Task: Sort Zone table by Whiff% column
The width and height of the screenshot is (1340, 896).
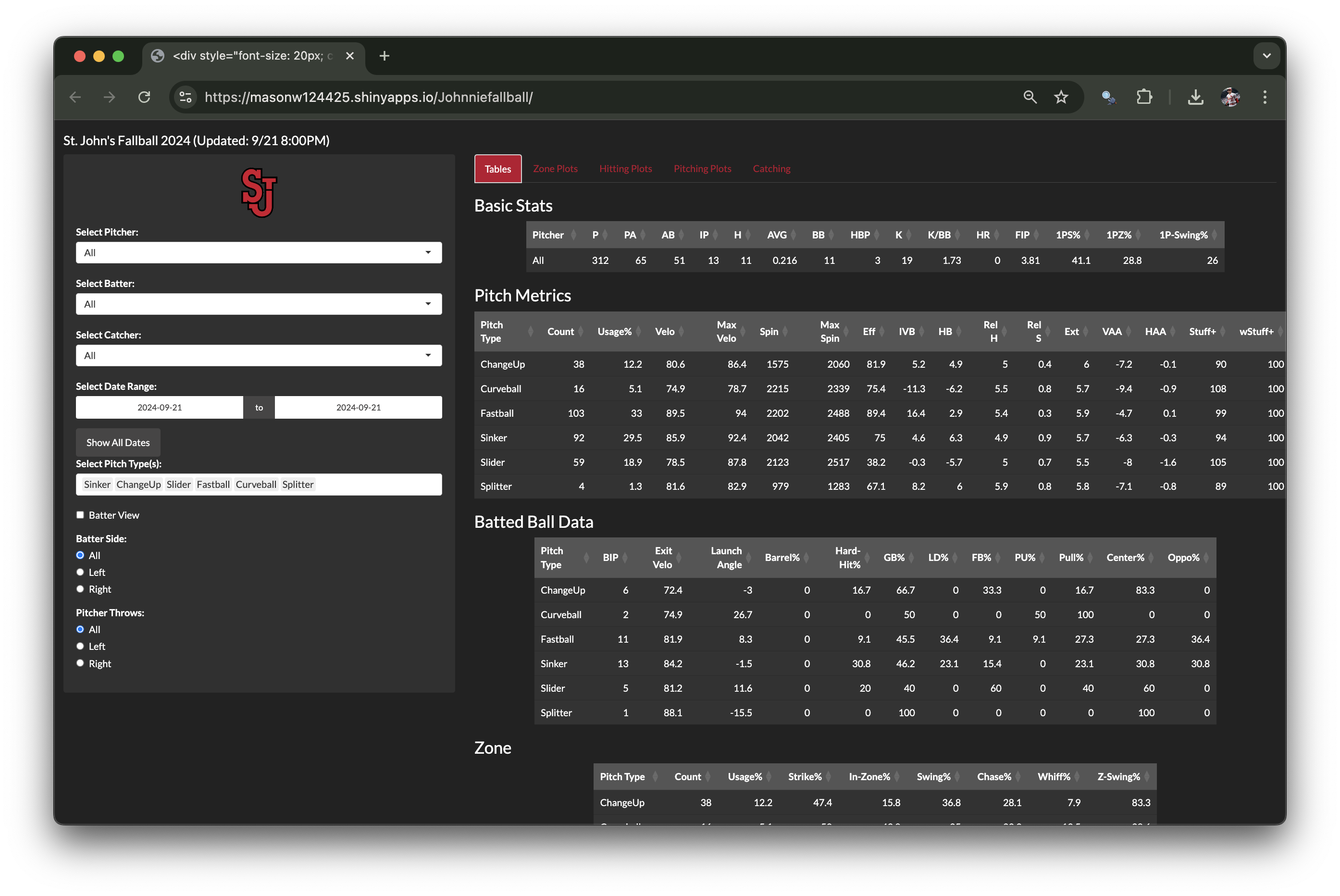Action: coord(1059,777)
